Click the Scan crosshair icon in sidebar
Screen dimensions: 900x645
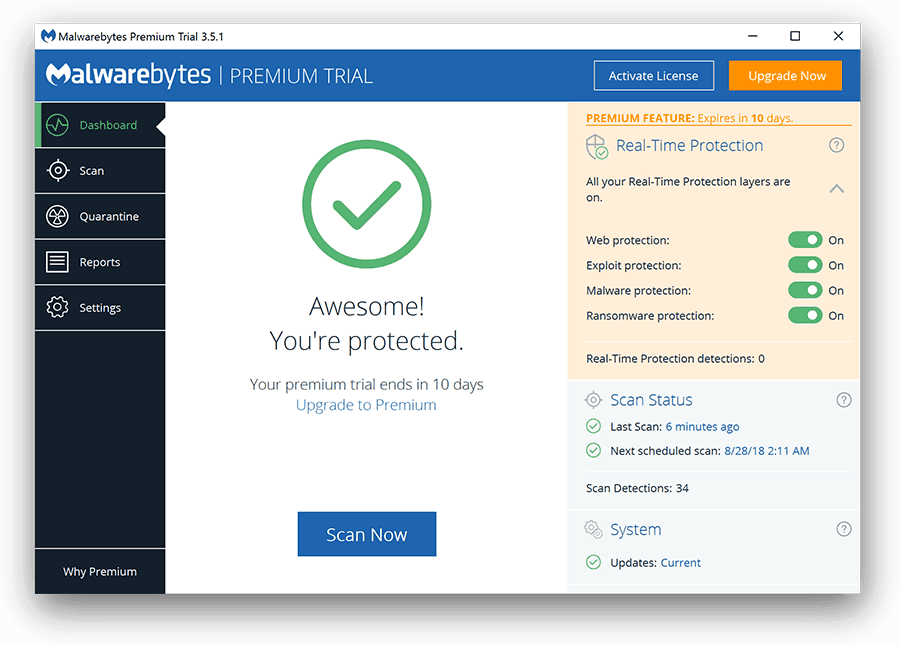[58, 170]
